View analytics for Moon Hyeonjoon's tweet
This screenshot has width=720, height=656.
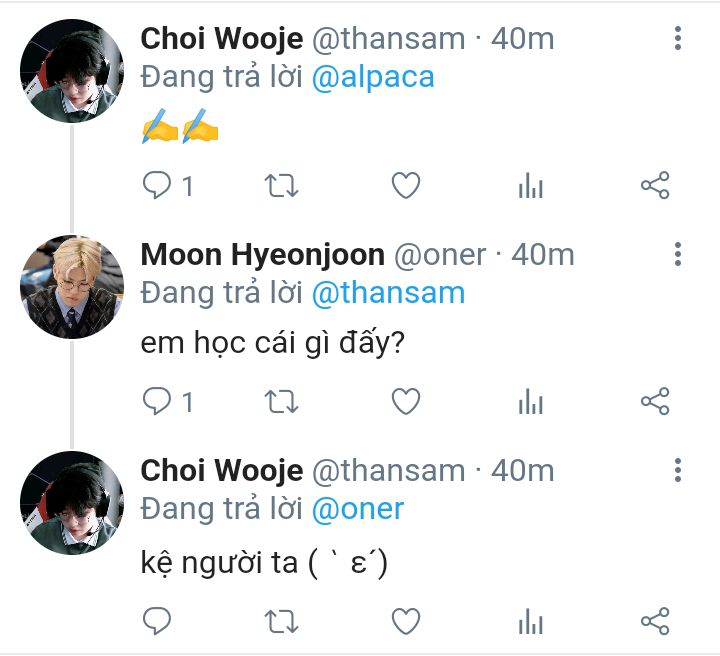point(530,401)
